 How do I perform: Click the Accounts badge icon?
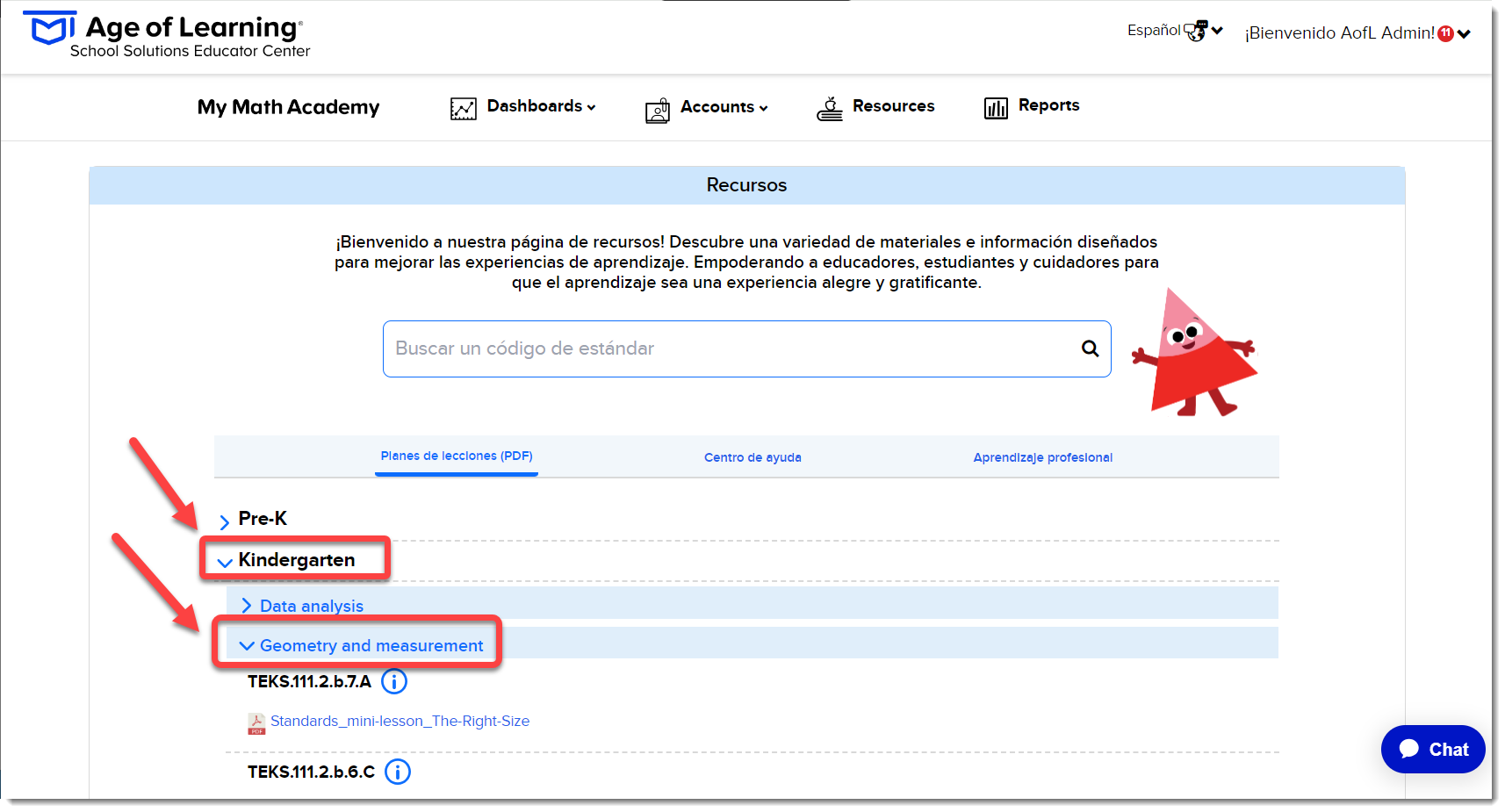[658, 110]
